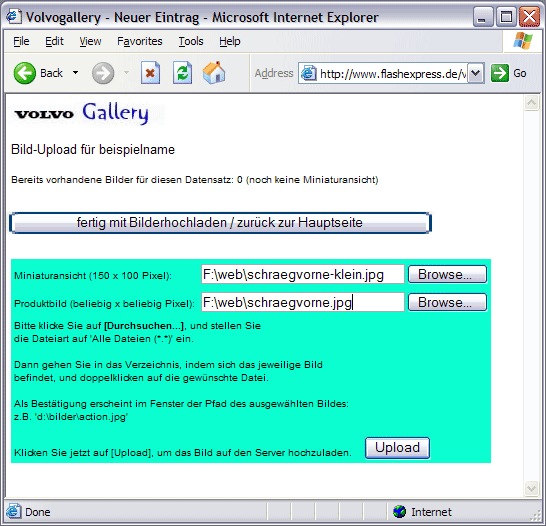
Task: Open the Tools menu
Action: (191, 41)
